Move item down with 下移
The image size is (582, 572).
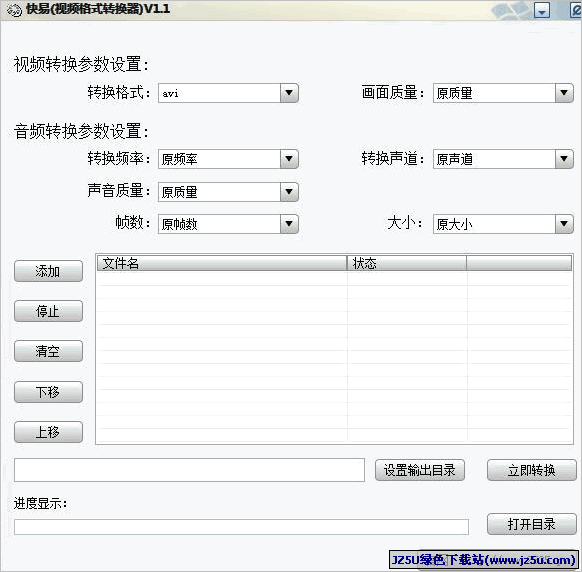coord(48,392)
